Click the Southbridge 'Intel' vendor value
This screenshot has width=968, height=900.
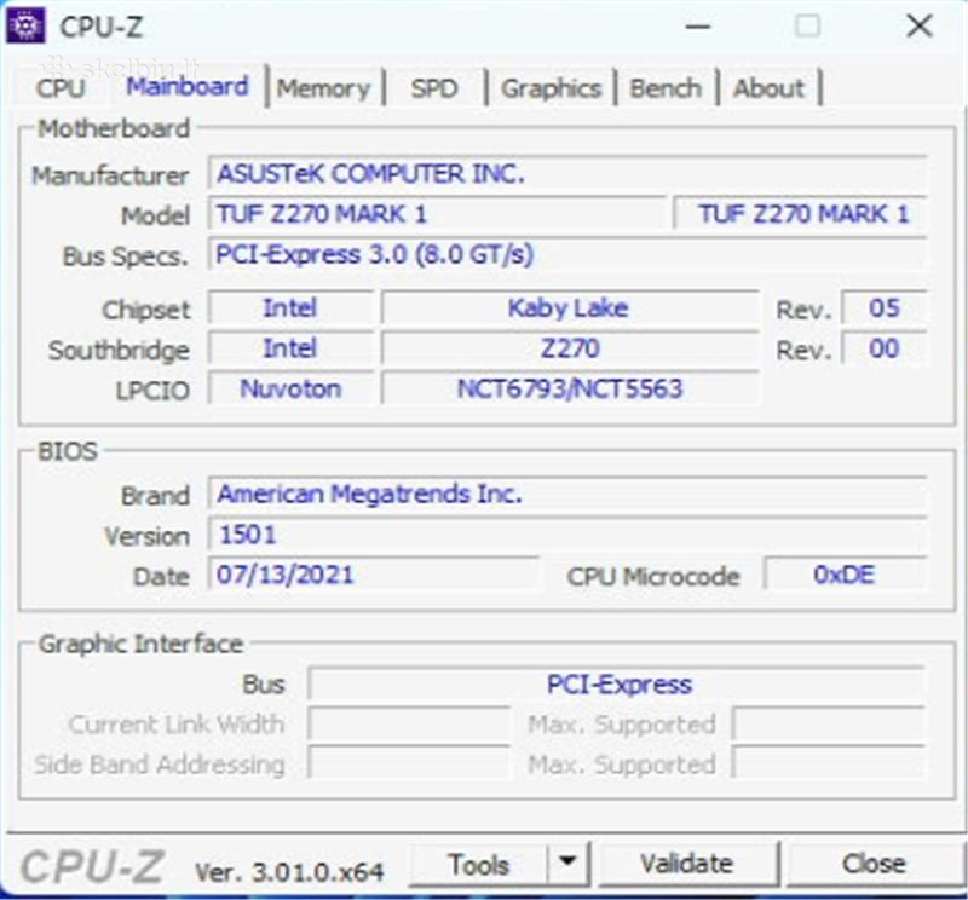[290, 348]
